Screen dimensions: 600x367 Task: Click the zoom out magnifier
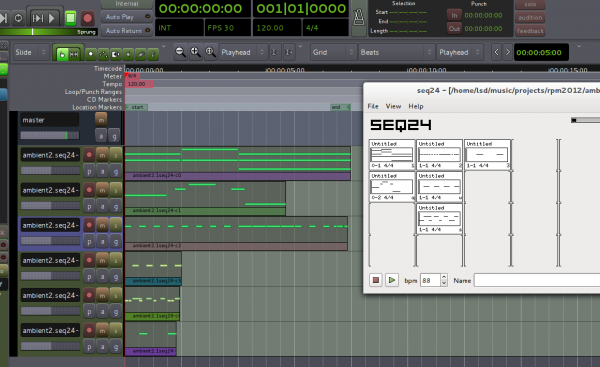click(x=180, y=52)
